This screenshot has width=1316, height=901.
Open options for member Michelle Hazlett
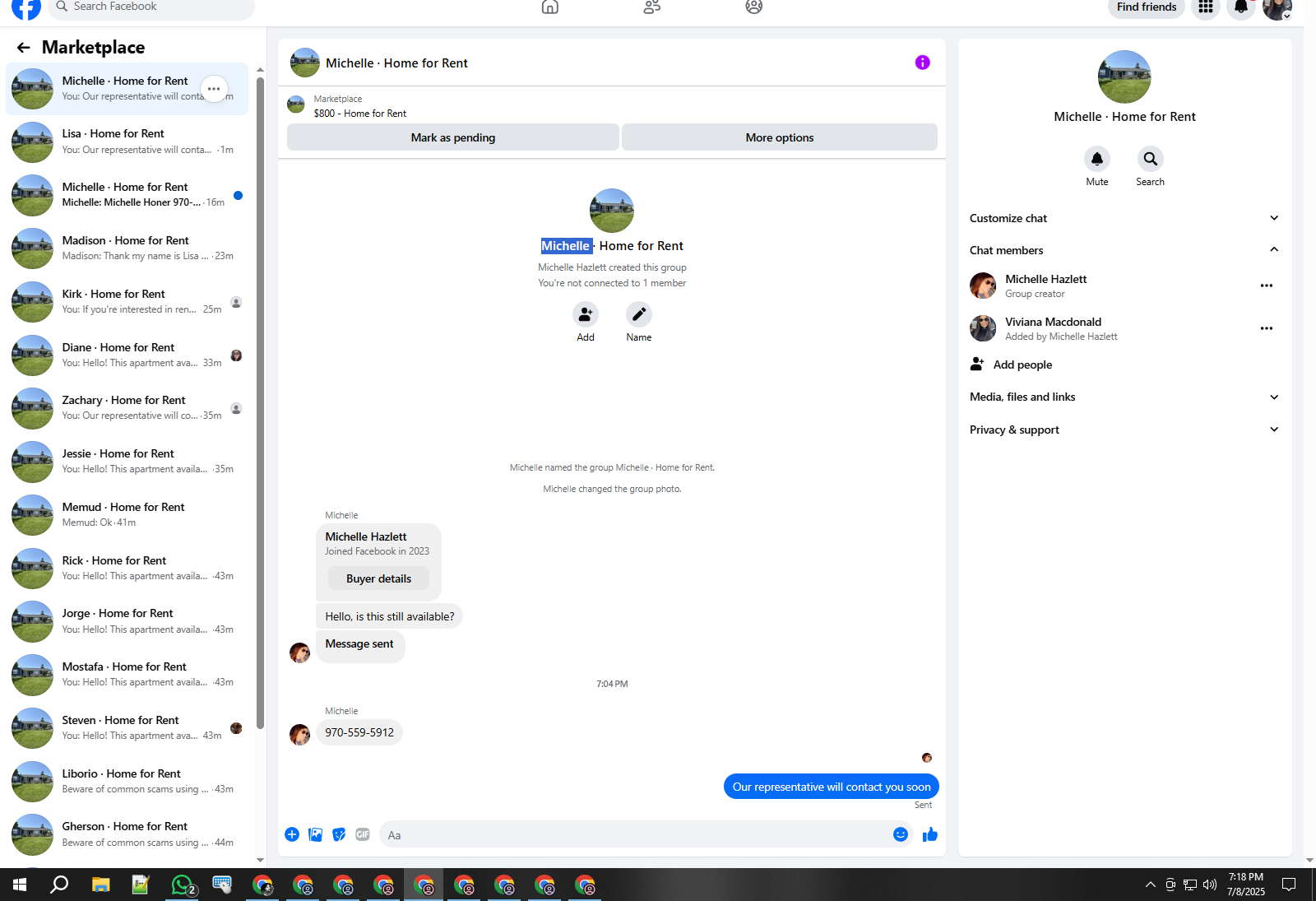(1267, 286)
